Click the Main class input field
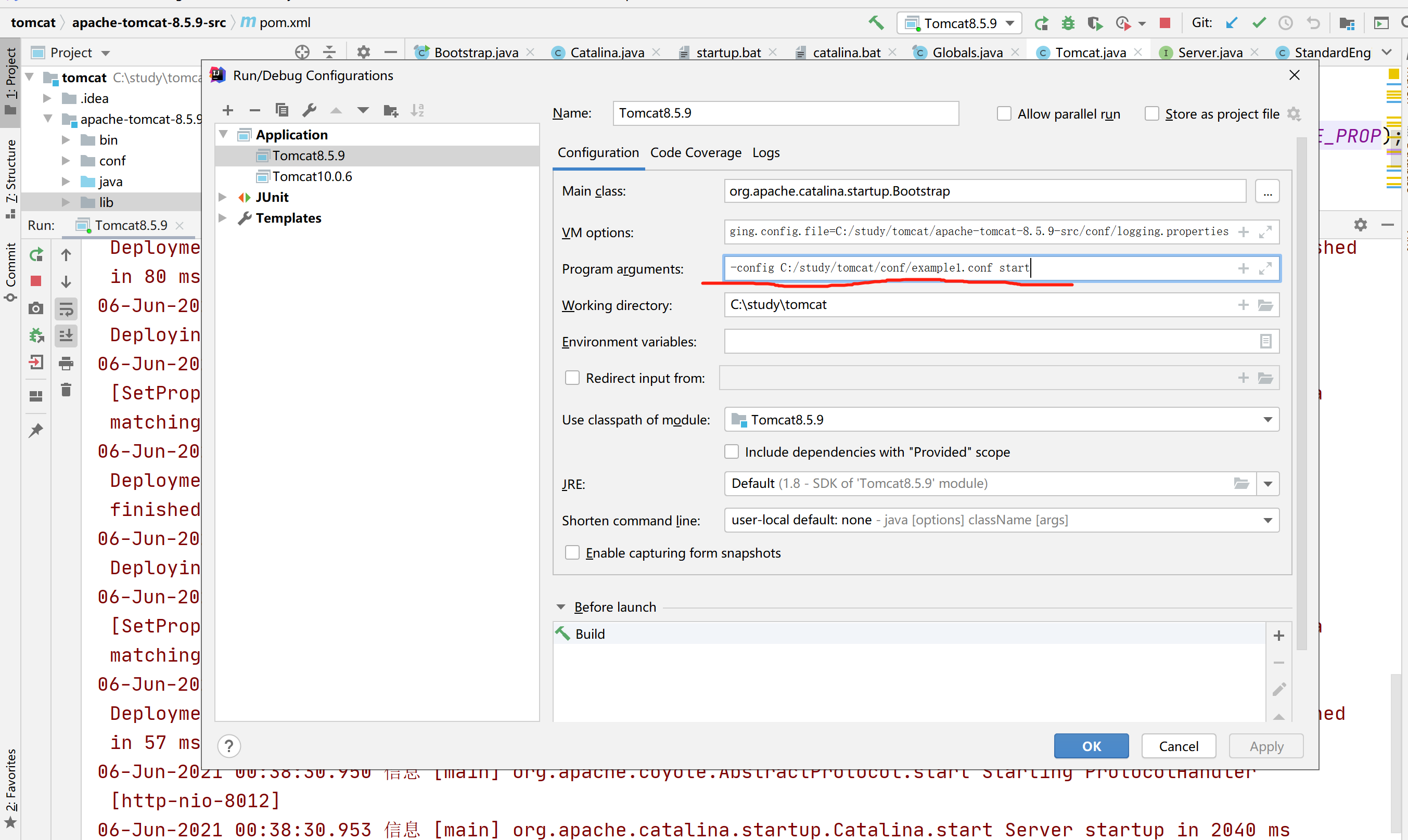 coord(984,191)
